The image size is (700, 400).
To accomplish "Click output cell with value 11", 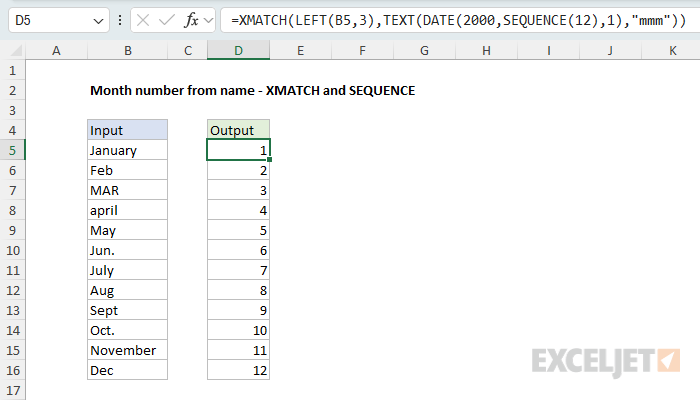I will [238, 350].
